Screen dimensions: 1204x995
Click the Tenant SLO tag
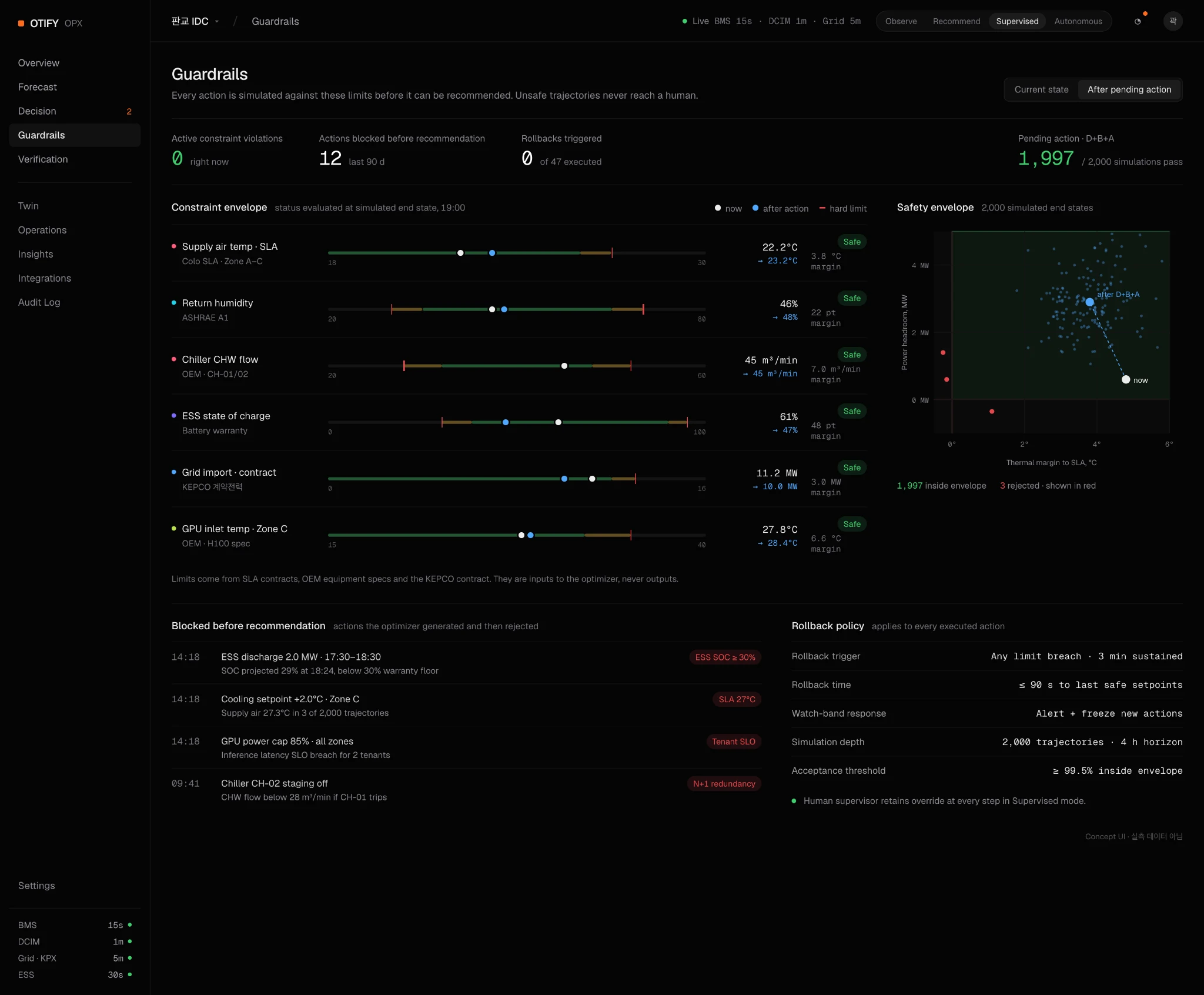(x=733, y=742)
